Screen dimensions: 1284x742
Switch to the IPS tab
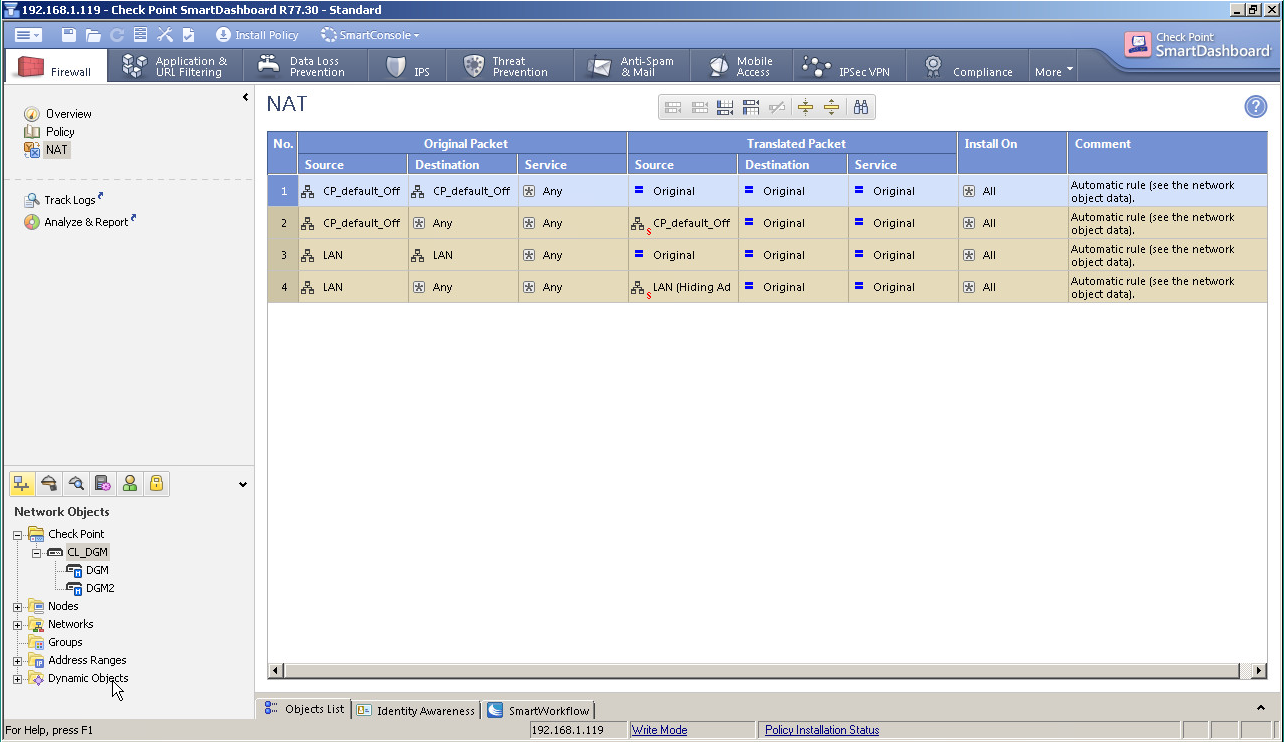pyautogui.click(x=408, y=67)
